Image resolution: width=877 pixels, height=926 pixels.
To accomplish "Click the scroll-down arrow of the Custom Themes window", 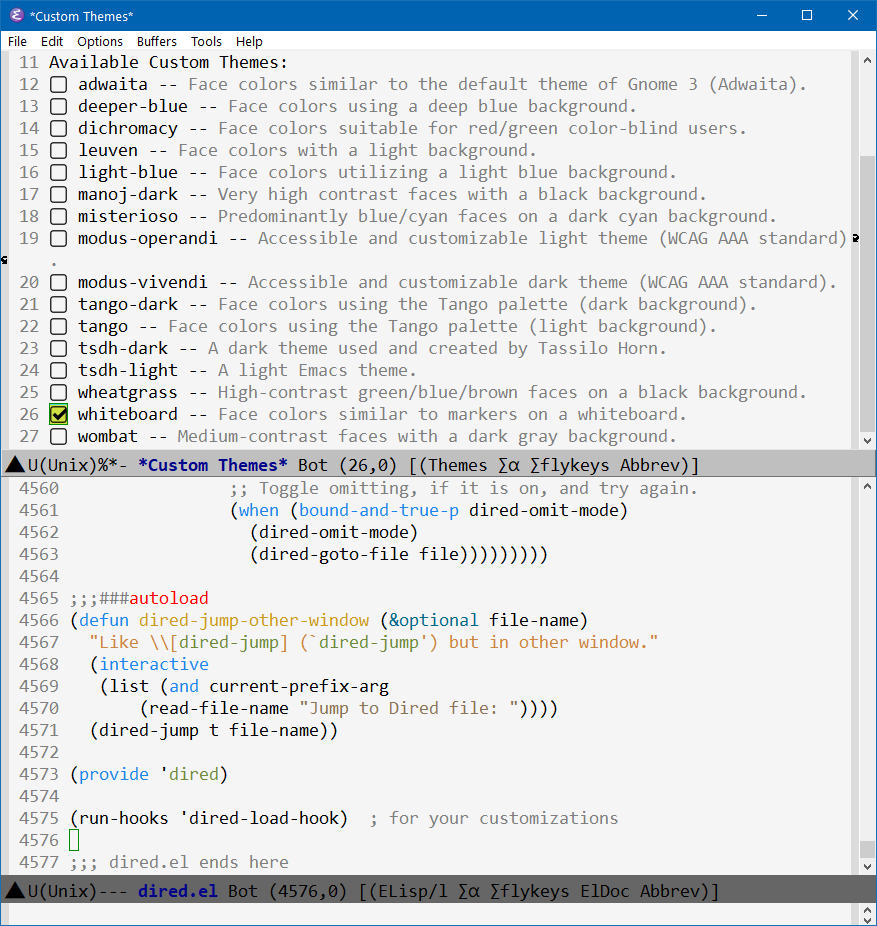I will click(867, 441).
